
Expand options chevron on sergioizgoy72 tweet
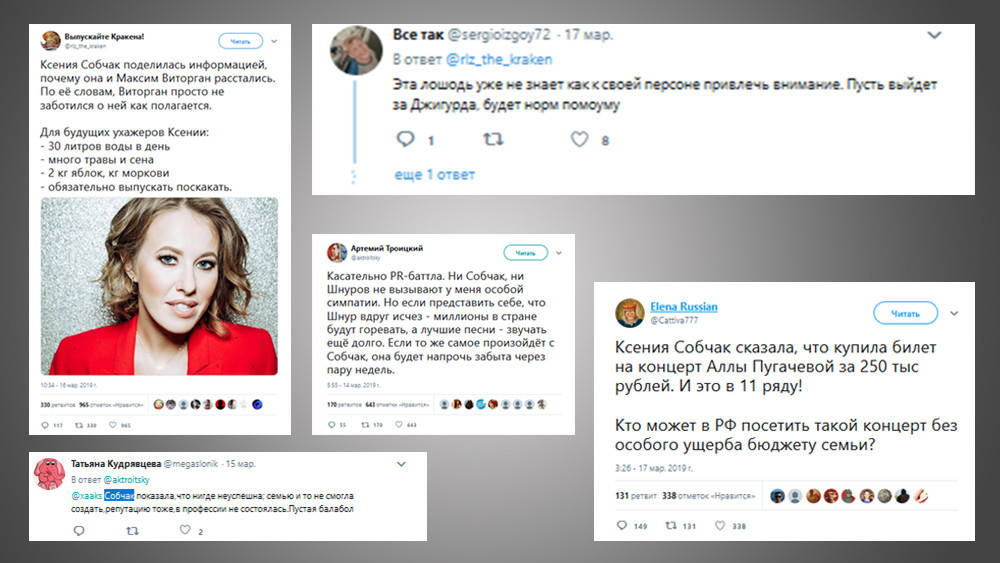[x=934, y=35]
